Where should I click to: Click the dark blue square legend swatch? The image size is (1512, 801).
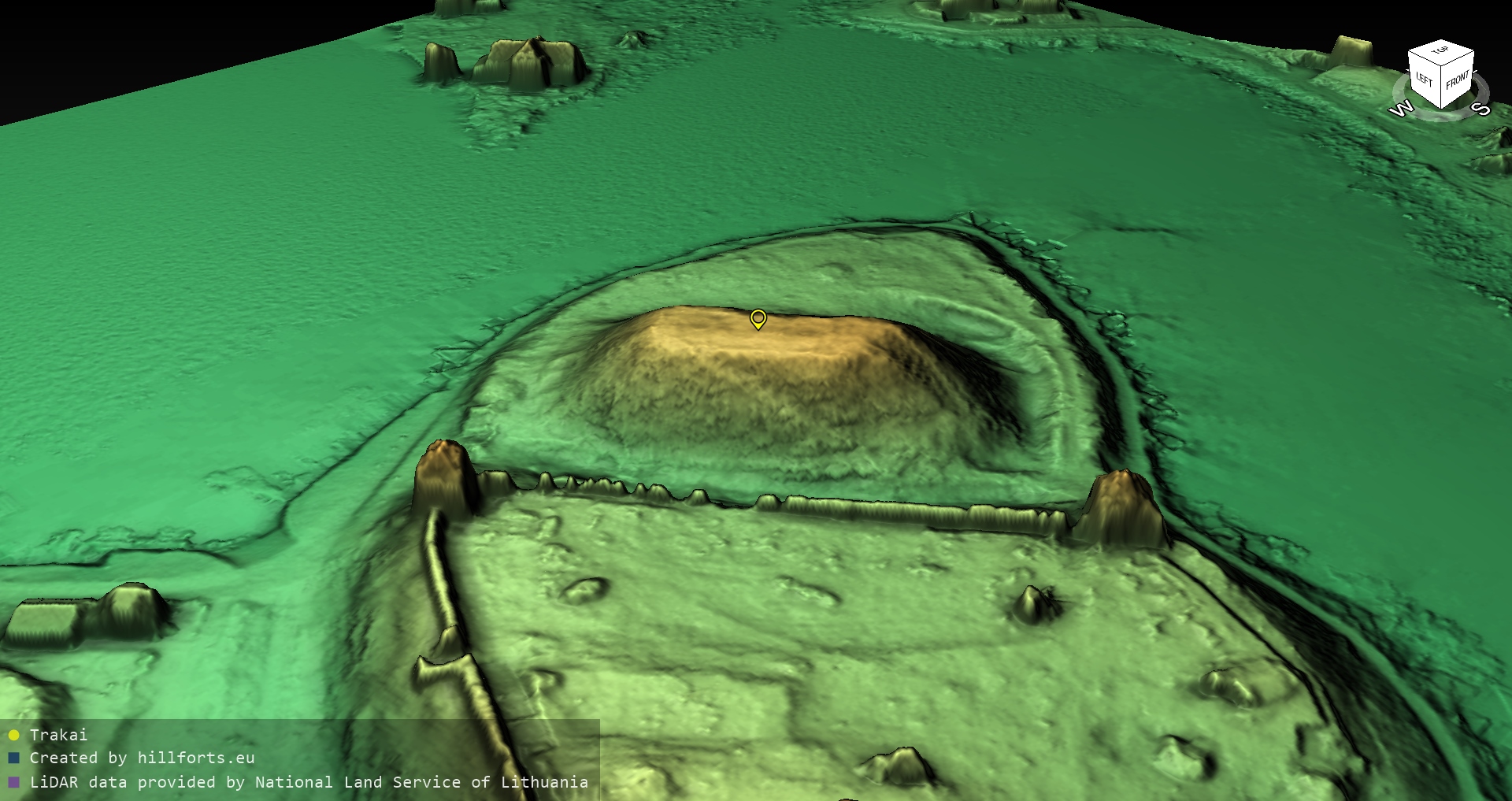[13, 758]
